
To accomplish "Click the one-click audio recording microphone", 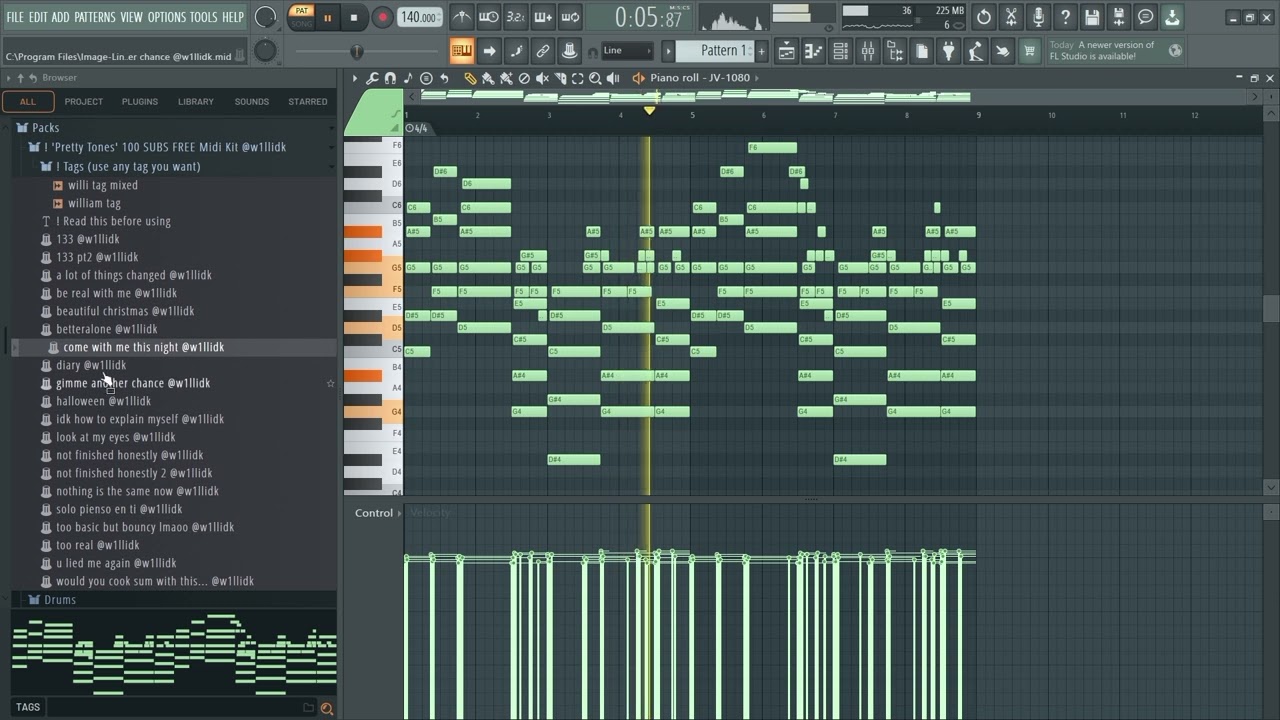I will 1038,17.
